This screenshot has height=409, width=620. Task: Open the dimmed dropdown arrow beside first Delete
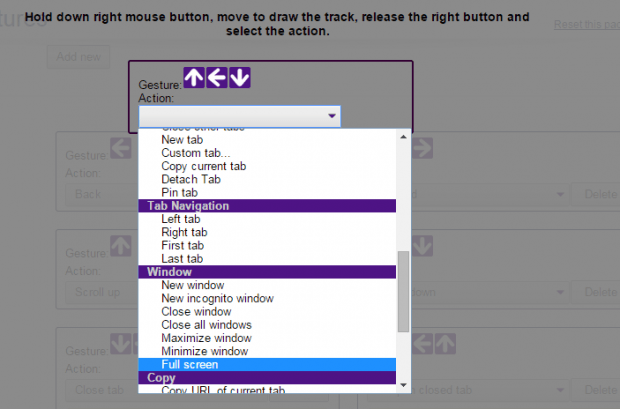(560, 194)
